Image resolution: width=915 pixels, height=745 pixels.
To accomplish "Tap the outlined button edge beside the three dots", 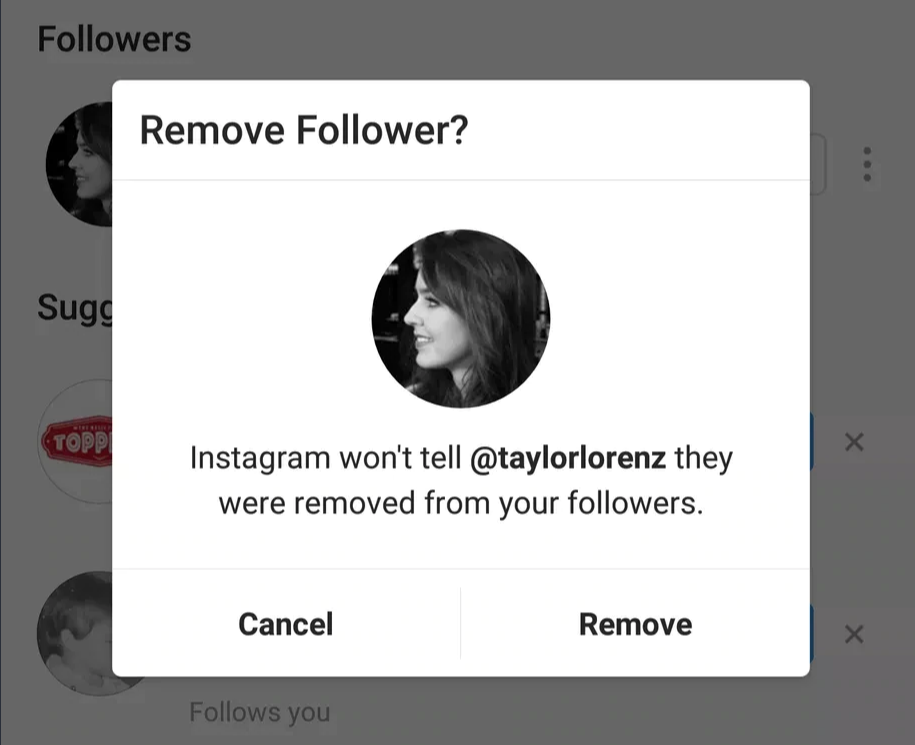I will [818, 165].
